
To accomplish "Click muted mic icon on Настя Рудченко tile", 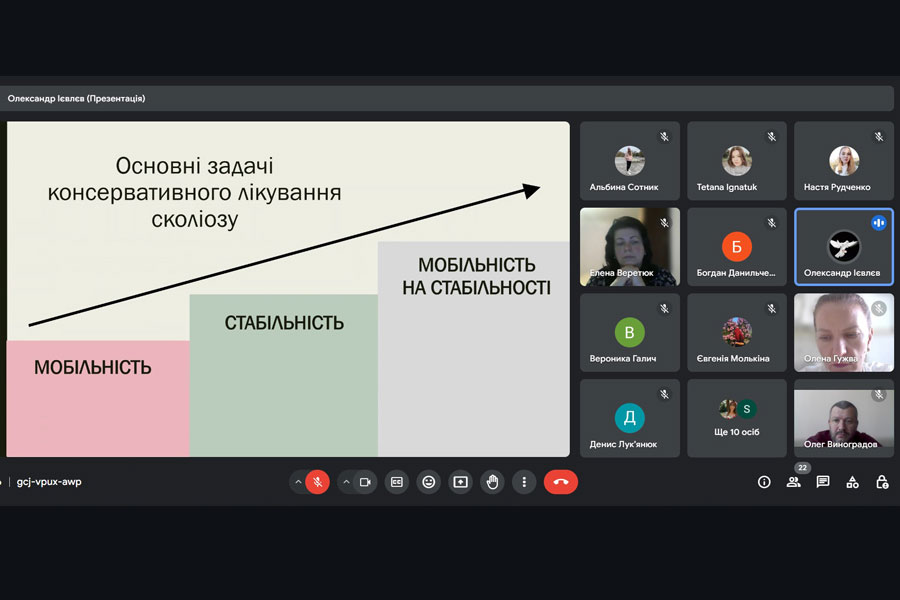I will (x=879, y=137).
